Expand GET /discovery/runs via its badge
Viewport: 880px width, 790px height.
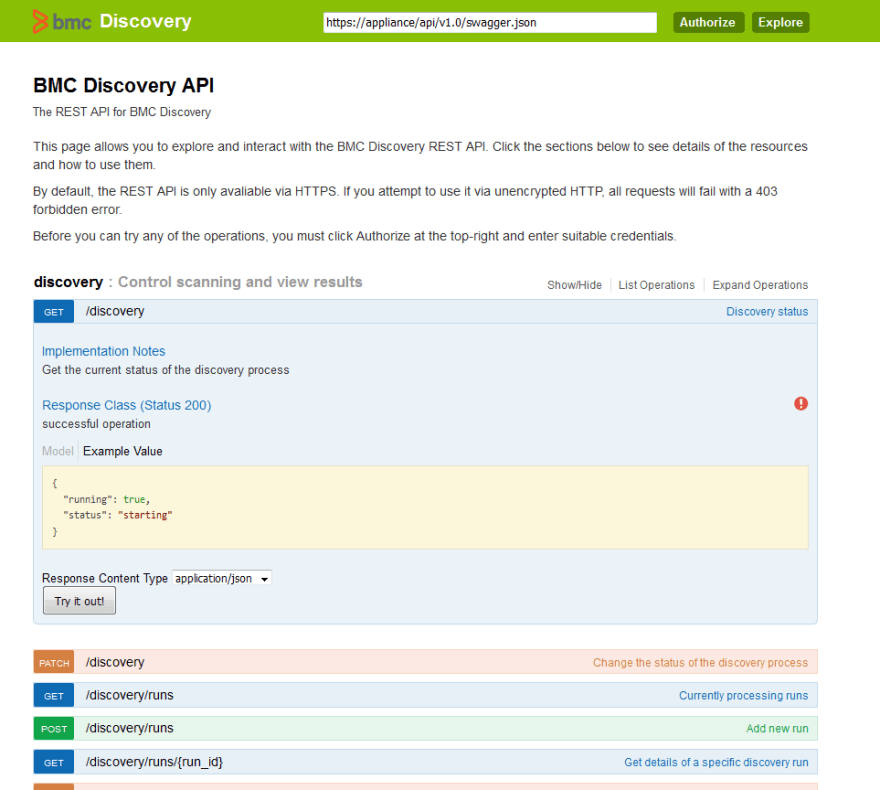[54, 696]
